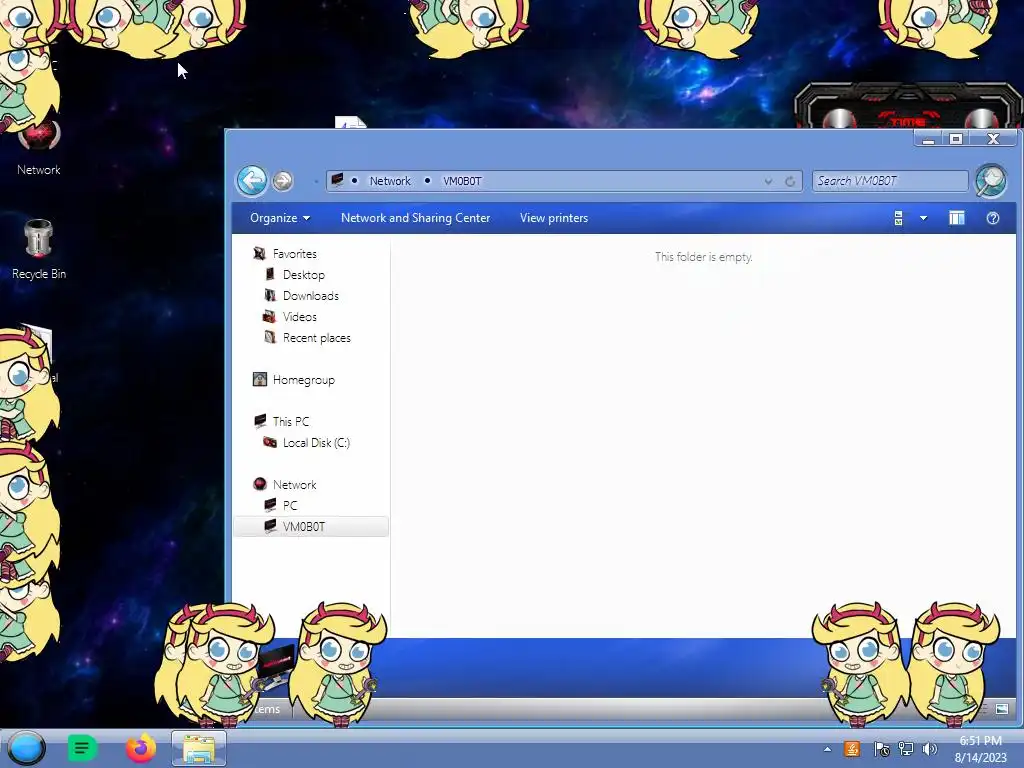Open Action Center flag icon
The width and height of the screenshot is (1024, 768).
point(882,749)
